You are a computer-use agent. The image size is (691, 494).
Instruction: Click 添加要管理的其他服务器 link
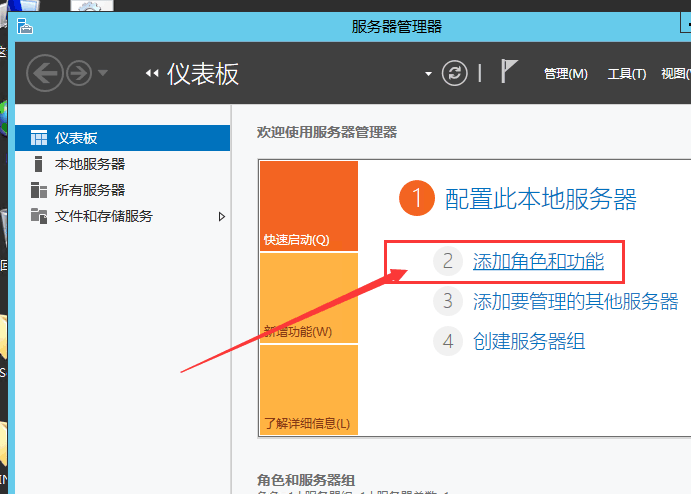(575, 301)
